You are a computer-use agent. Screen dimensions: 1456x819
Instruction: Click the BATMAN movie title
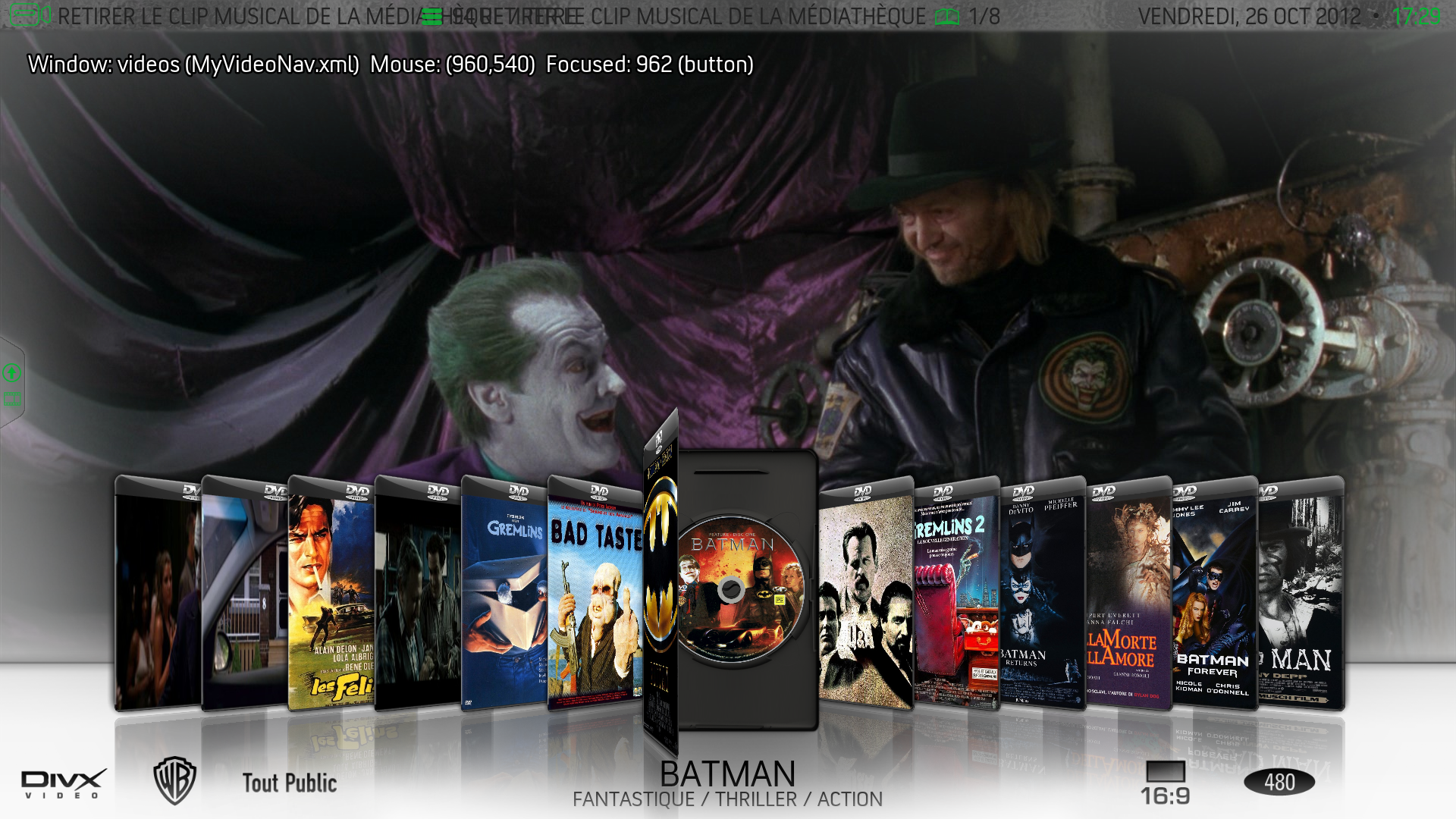pyautogui.click(x=728, y=774)
